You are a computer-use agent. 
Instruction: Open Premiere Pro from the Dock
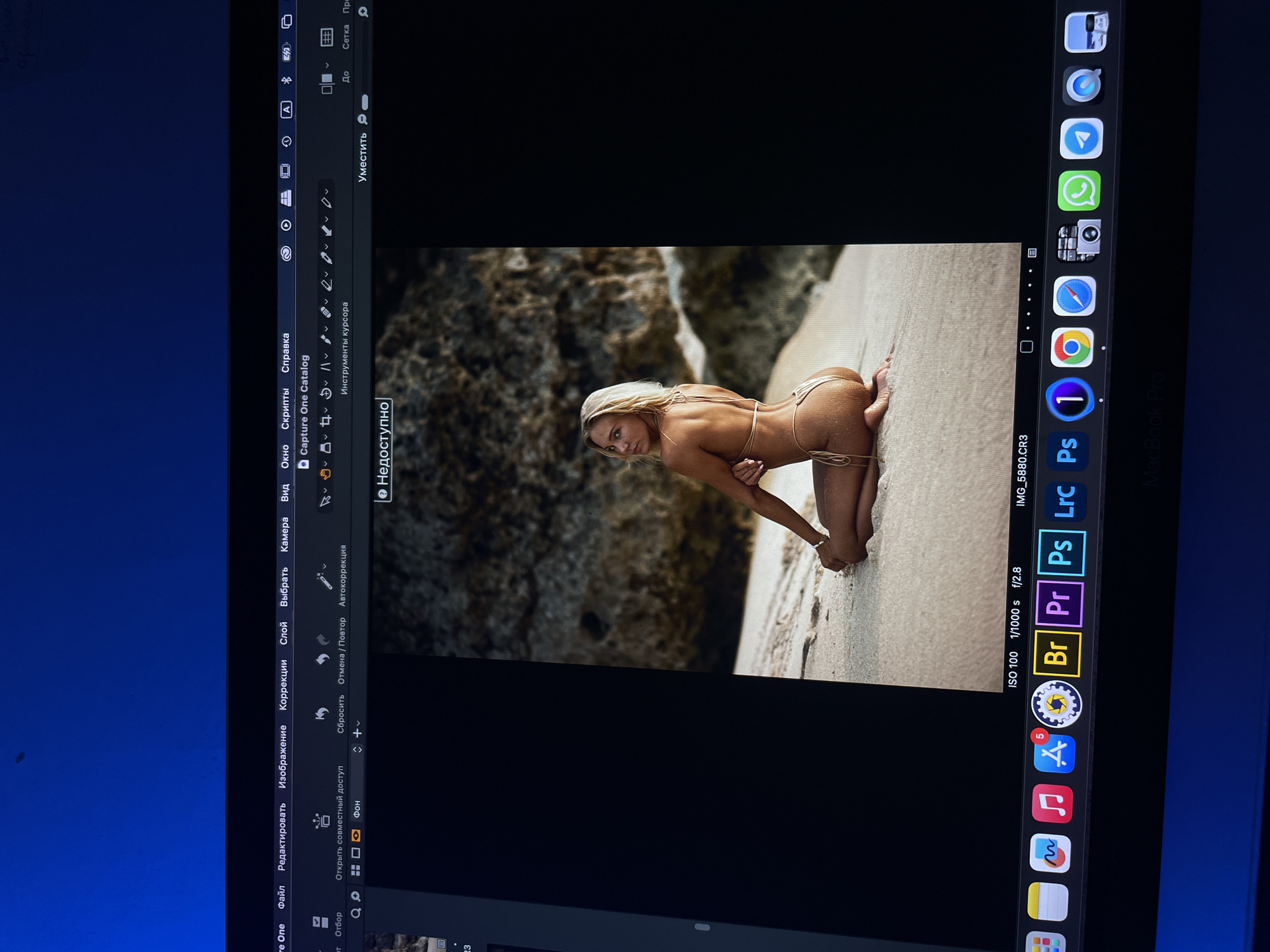coord(1060,603)
